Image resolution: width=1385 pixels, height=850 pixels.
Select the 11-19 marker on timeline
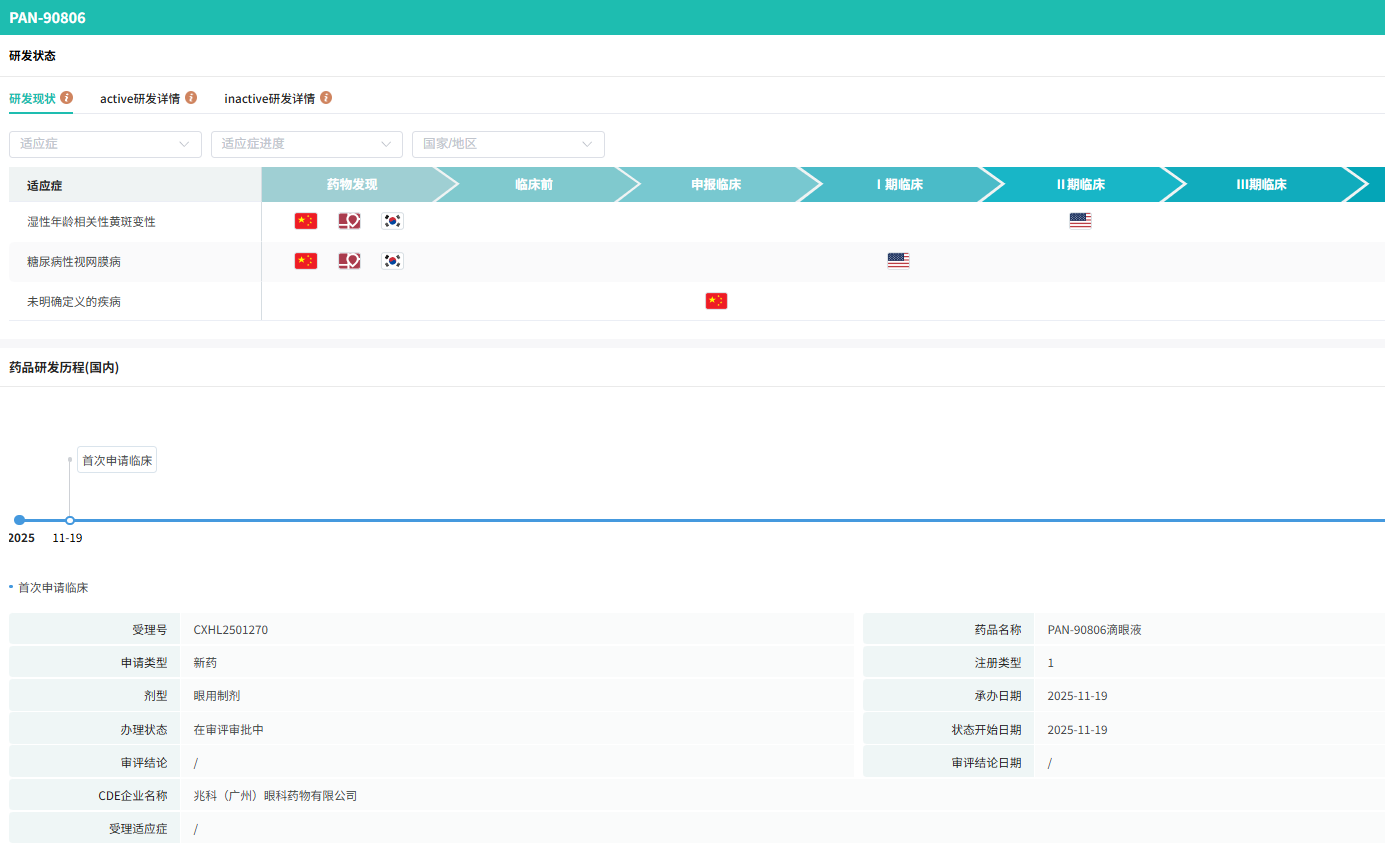coord(70,520)
